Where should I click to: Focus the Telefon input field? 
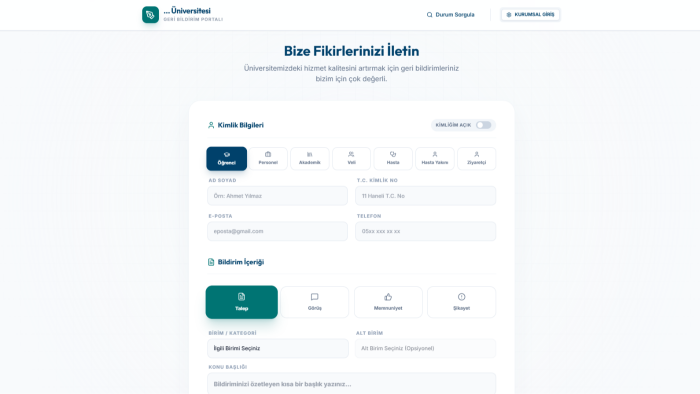(x=425, y=231)
